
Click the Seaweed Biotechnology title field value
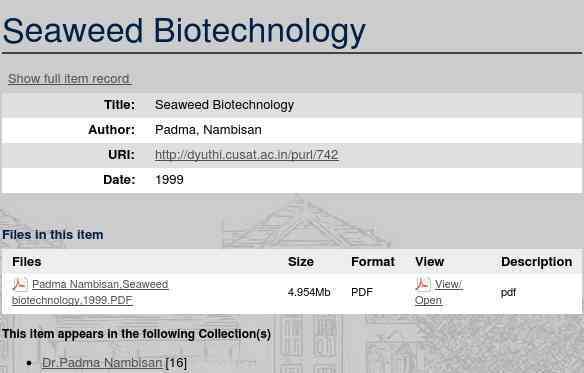(x=224, y=105)
